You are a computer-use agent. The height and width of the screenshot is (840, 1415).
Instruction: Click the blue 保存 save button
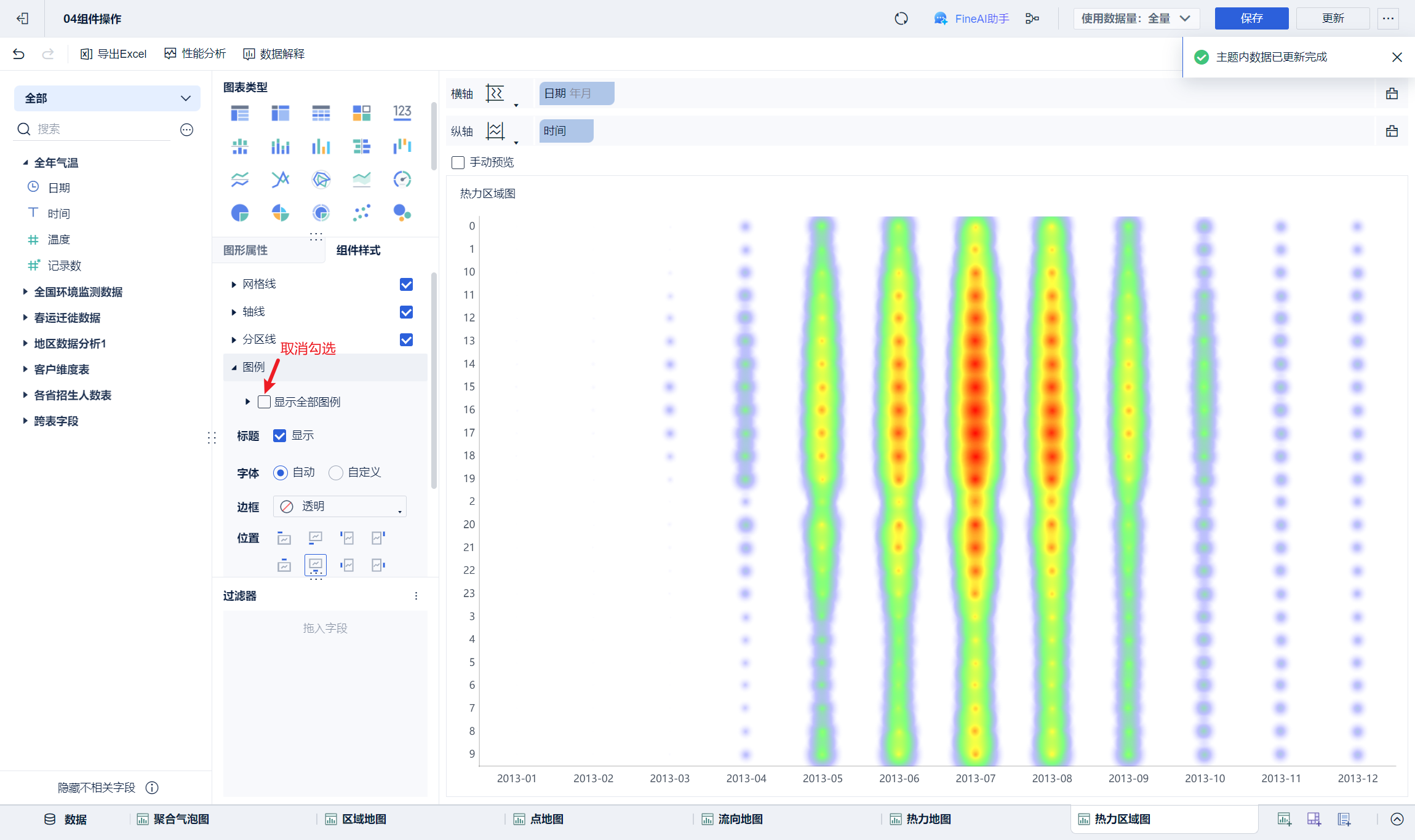point(1251,18)
